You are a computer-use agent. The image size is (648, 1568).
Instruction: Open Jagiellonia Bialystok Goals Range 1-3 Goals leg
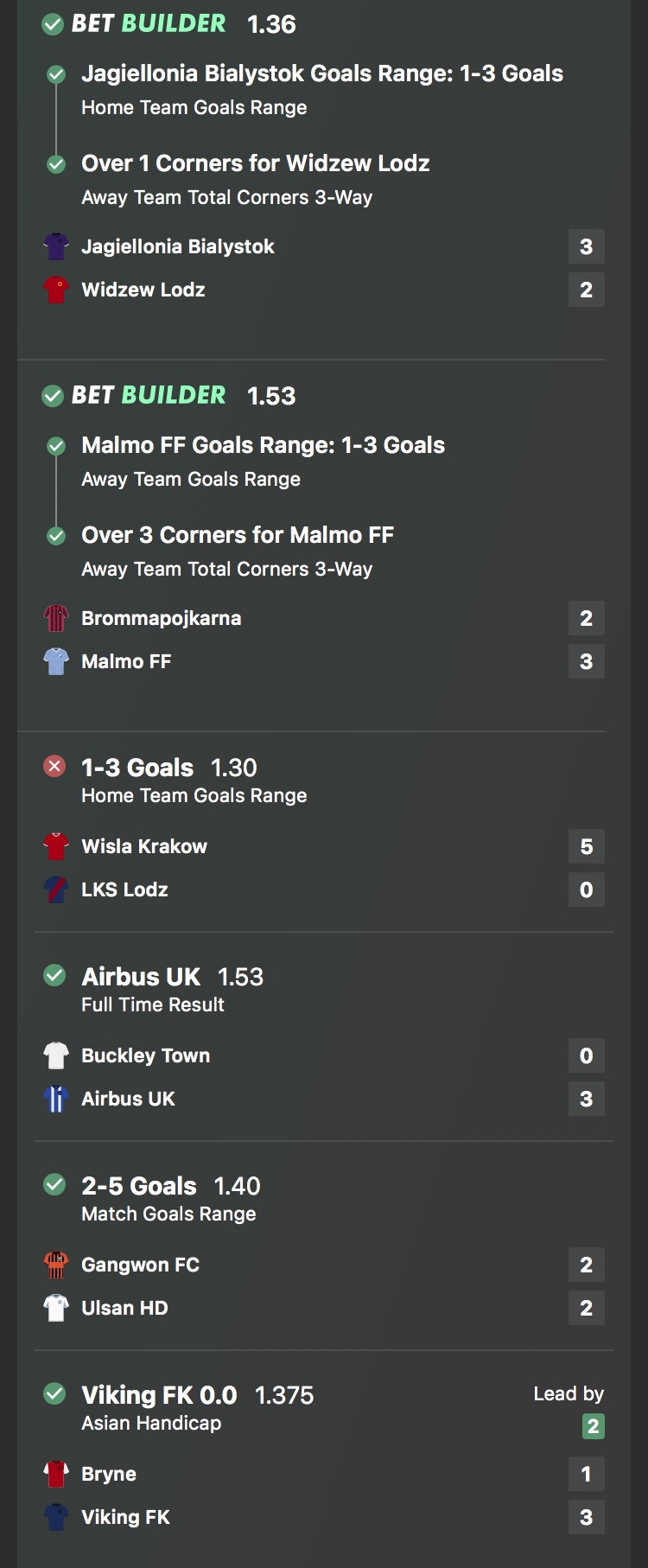coord(322,89)
